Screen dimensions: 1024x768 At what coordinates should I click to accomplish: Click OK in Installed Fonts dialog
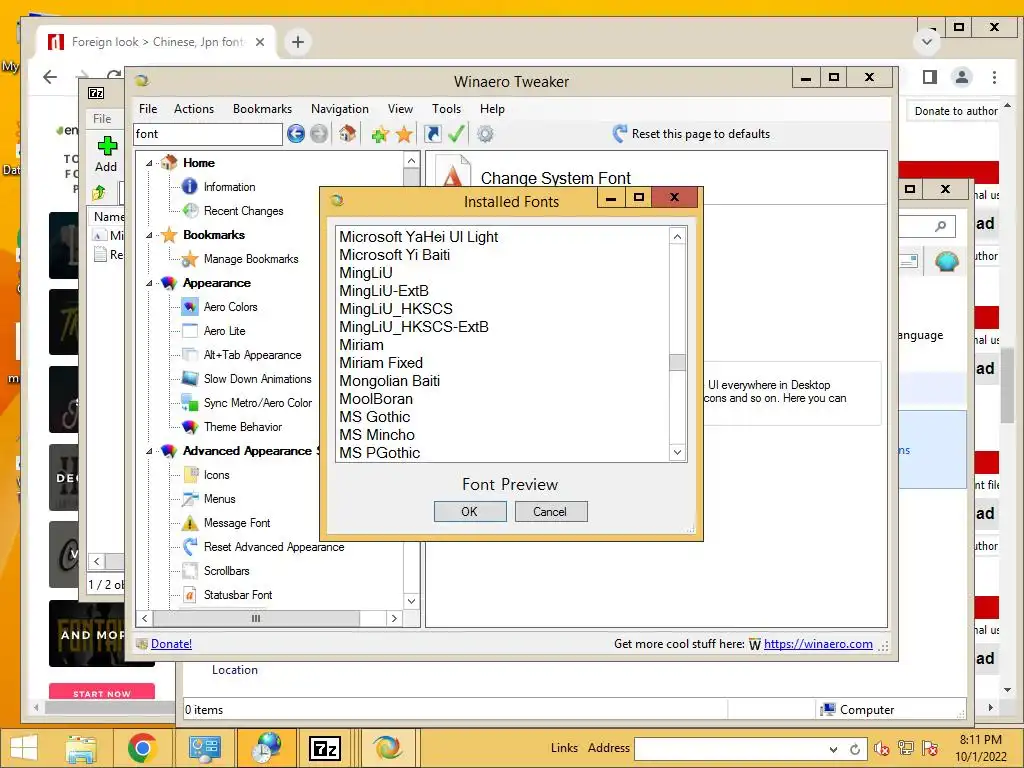tap(470, 512)
